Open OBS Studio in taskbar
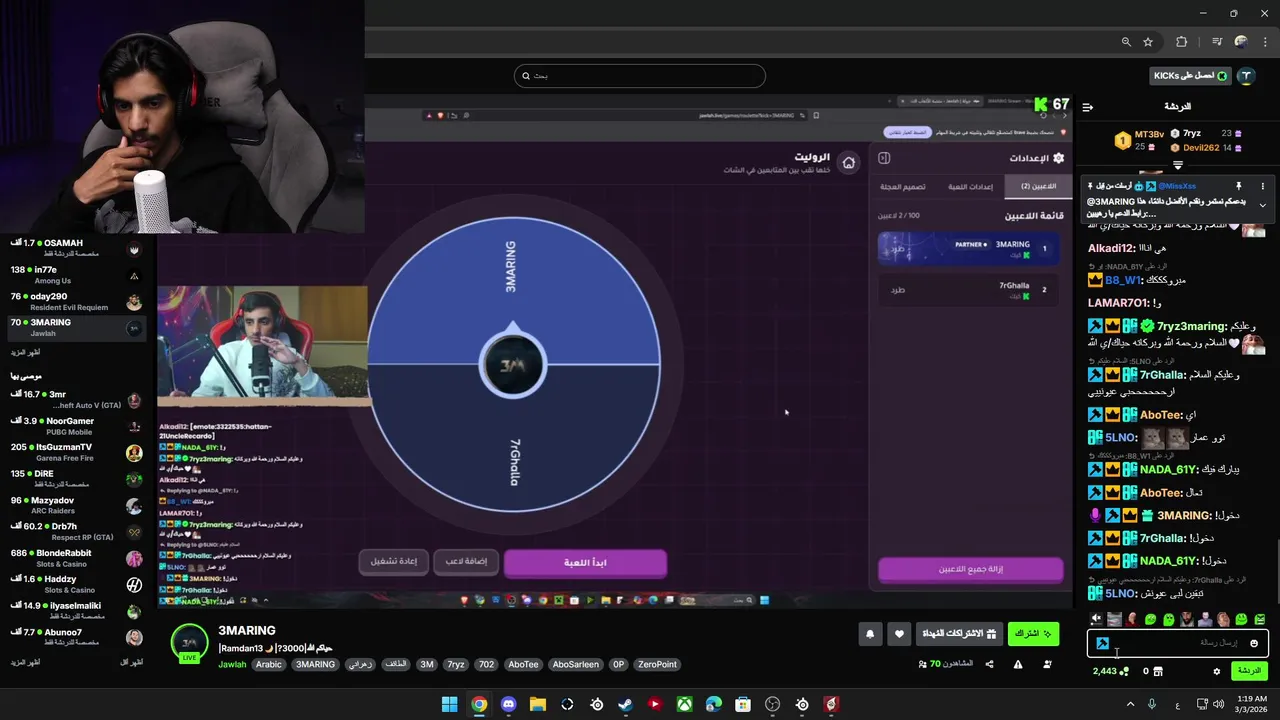The height and width of the screenshot is (720, 1280). pyautogui.click(x=773, y=704)
